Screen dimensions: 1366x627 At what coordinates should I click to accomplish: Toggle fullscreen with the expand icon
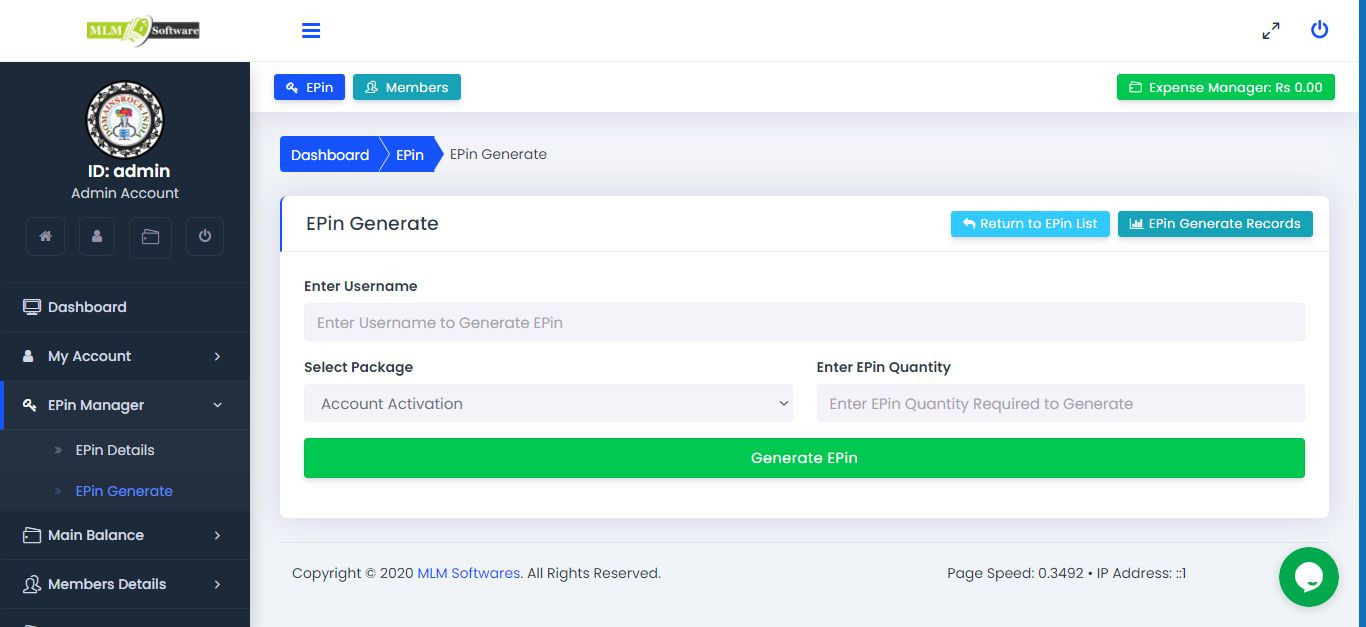1270,31
